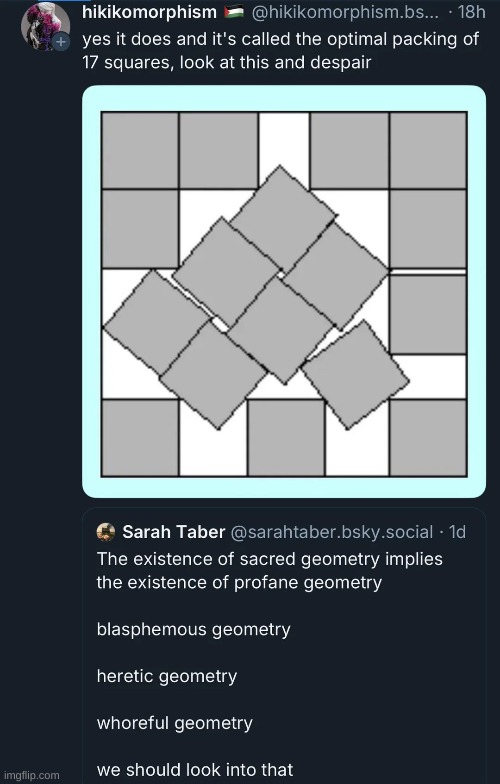Open the 17 squares packing image
This screenshot has height=784, width=500.
(x=284, y=292)
